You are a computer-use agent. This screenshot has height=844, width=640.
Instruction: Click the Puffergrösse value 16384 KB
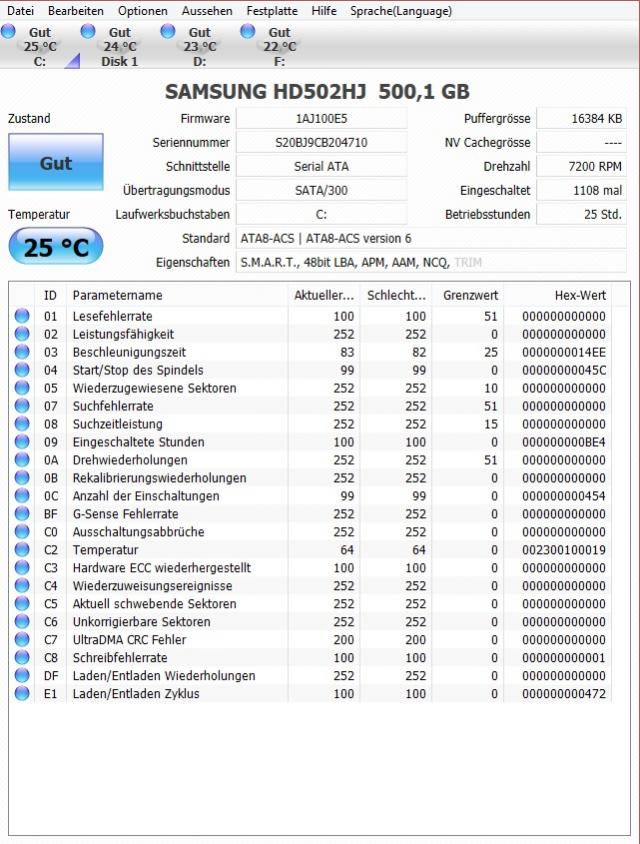pos(582,118)
